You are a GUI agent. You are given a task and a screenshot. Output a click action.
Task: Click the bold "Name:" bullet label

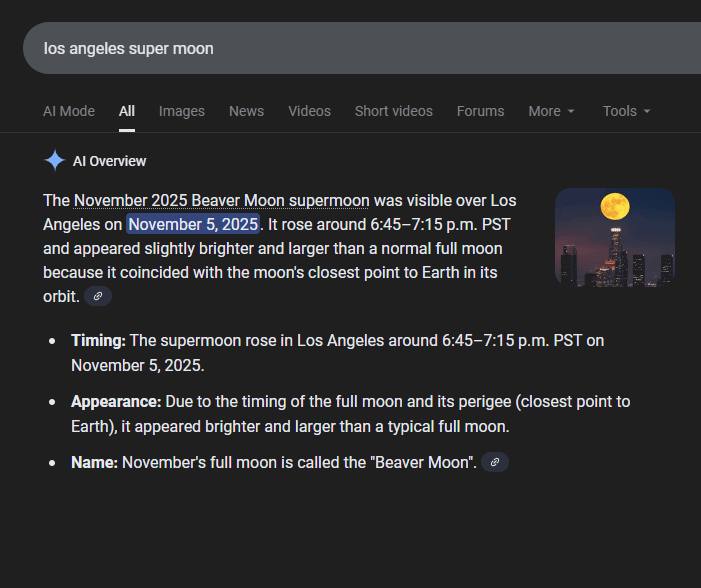tap(94, 463)
